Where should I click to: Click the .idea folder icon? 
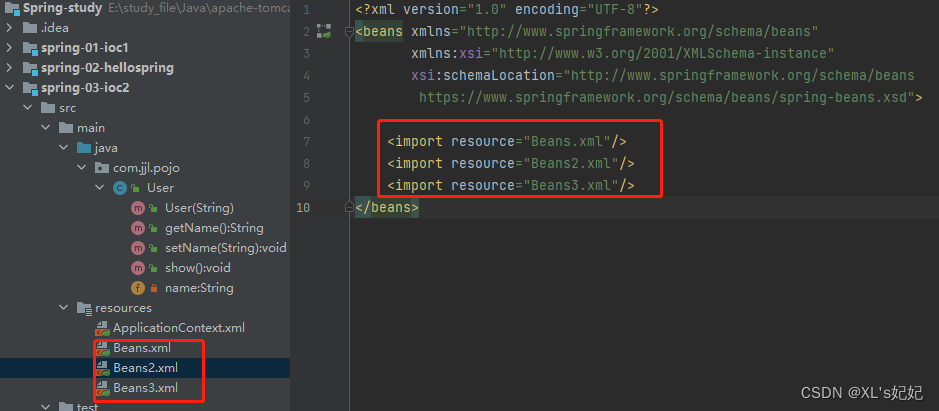[29, 28]
